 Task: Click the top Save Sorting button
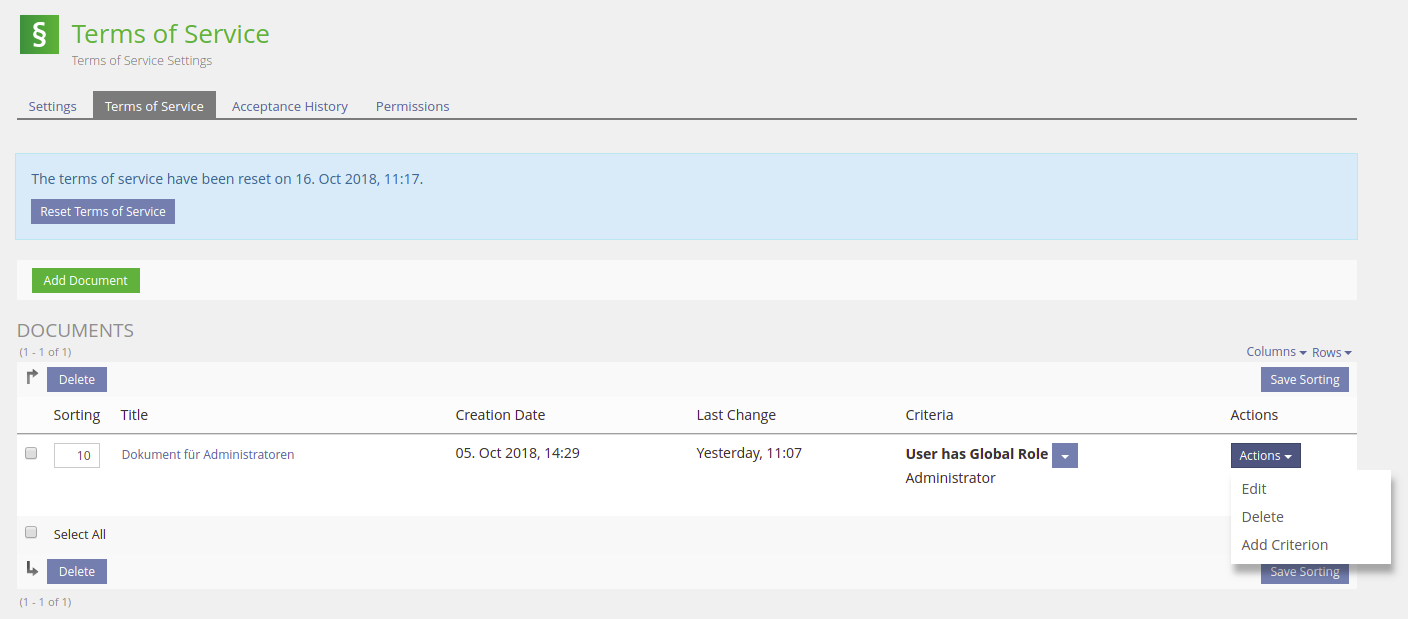[1304, 380]
